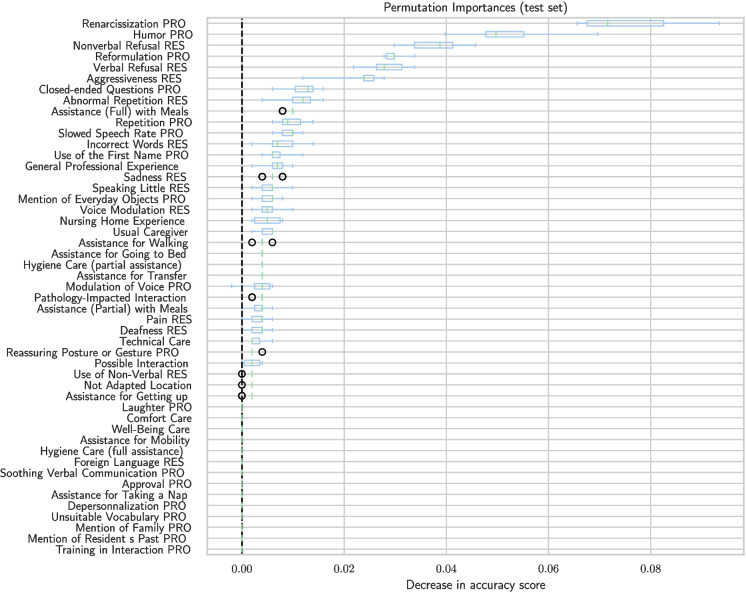This screenshot has width=746, height=592.
Task: Select 'Assistance for Getting up' label
Action: coord(127,396)
